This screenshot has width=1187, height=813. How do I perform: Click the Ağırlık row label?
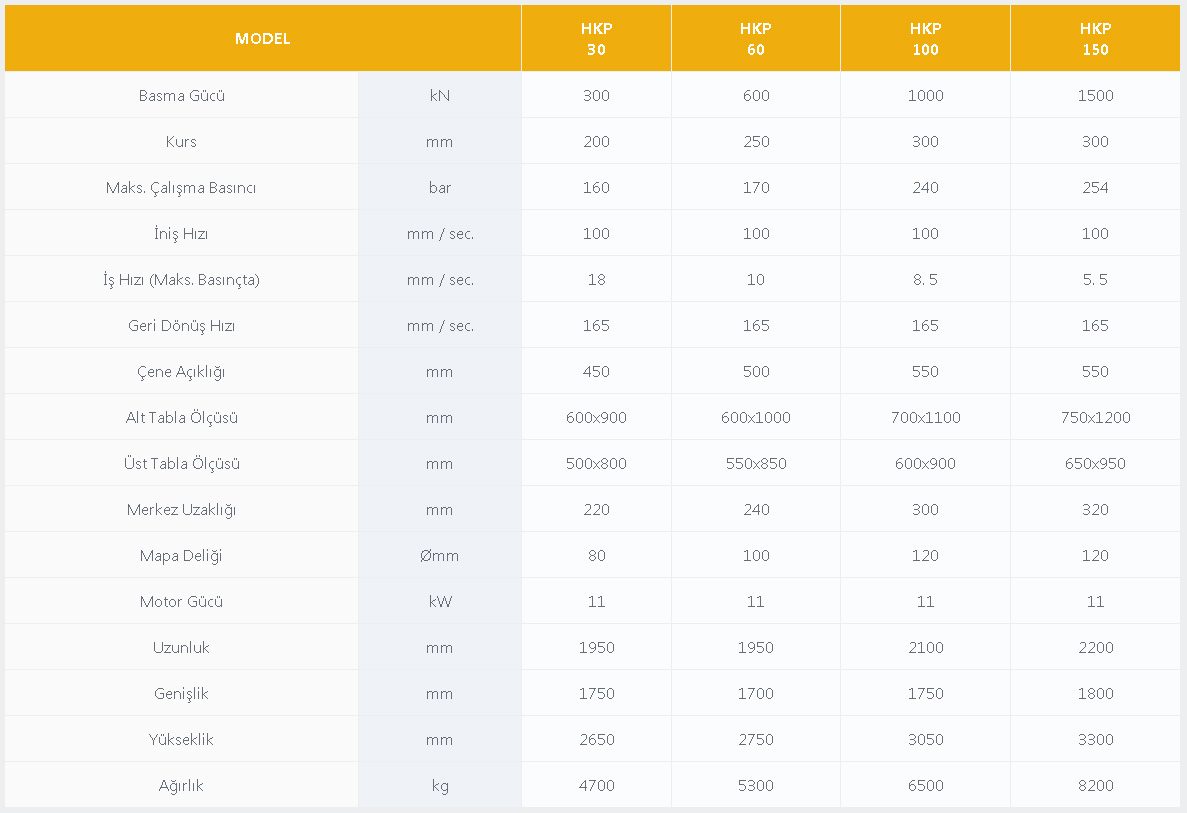pos(181,786)
